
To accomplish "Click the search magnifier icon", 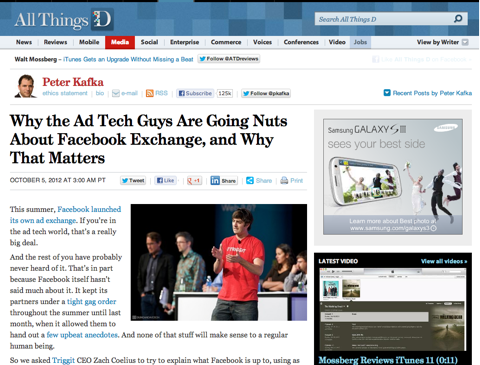I will (x=458, y=19).
